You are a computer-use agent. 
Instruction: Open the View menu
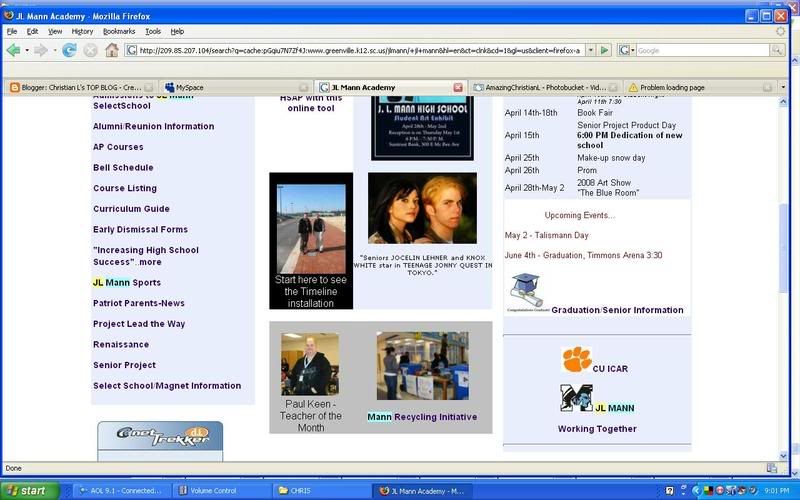(55, 32)
